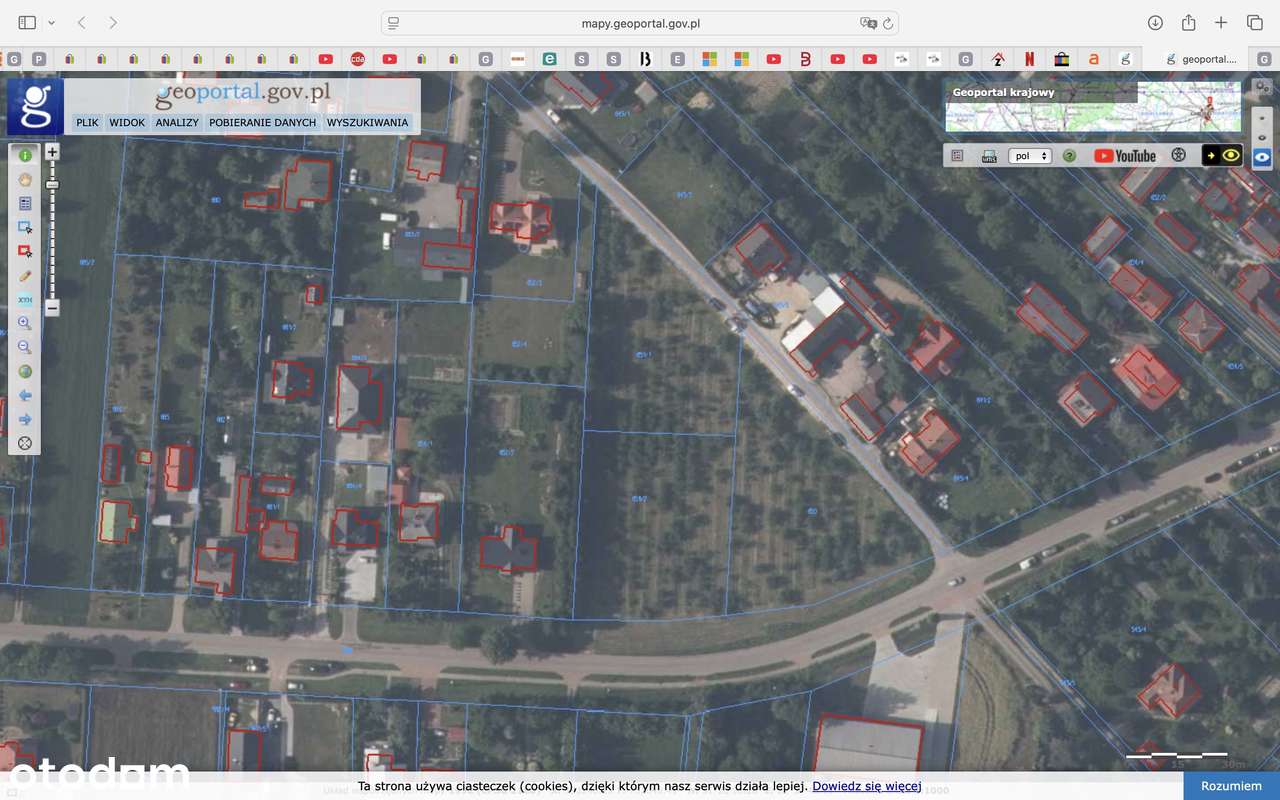Select the pencil measure tool

click(x=25, y=275)
